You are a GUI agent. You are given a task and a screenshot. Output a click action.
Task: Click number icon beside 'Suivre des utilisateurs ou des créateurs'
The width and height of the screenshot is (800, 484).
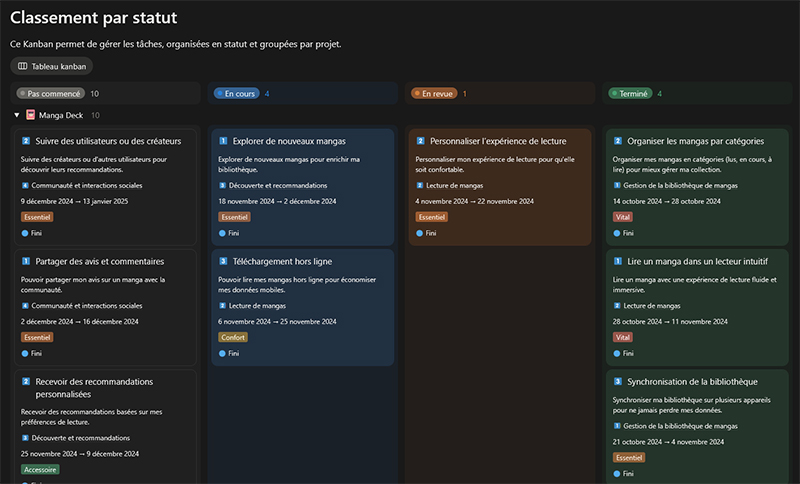(x=26, y=141)
